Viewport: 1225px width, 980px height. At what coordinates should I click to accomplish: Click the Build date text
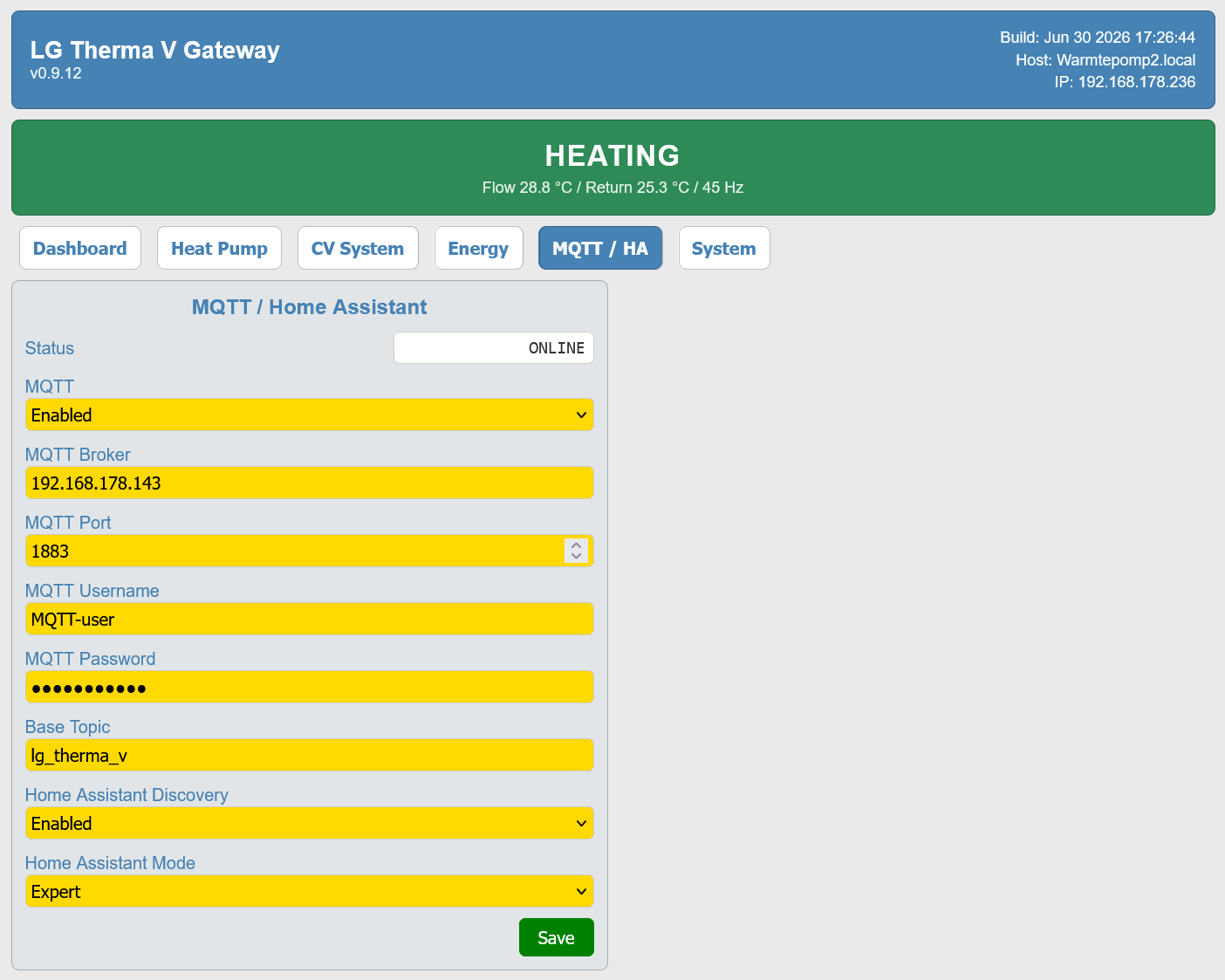[1098, 38]
